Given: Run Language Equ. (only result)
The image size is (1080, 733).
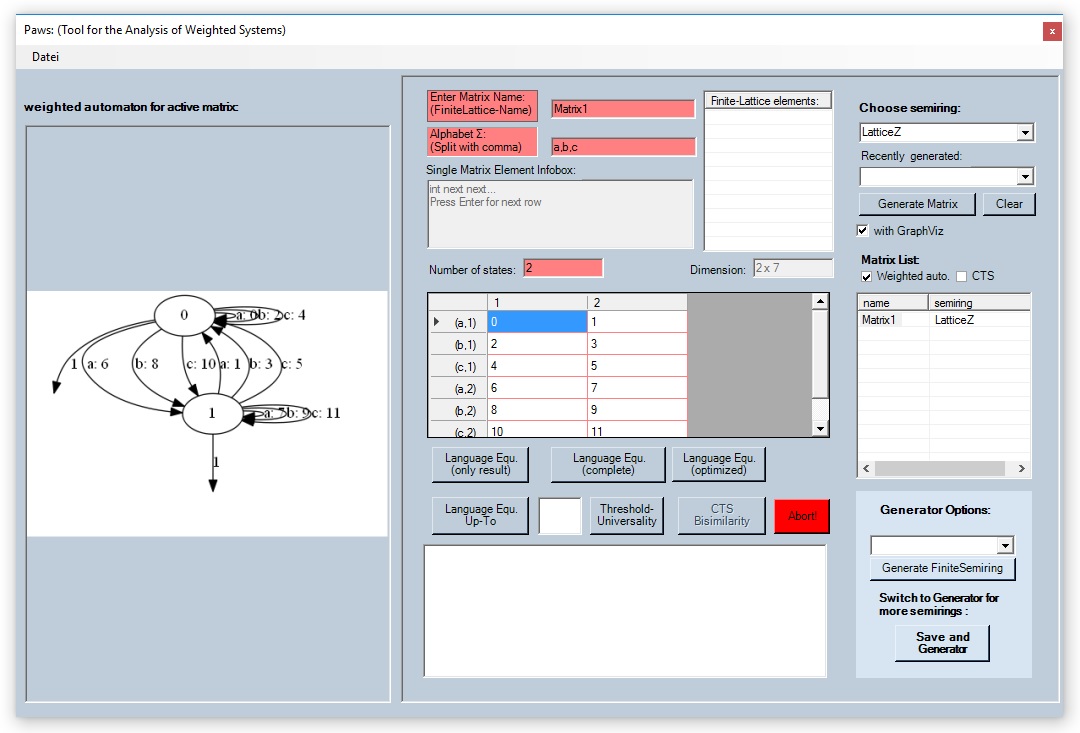Looking at the screenshot, I should (480, 464).
